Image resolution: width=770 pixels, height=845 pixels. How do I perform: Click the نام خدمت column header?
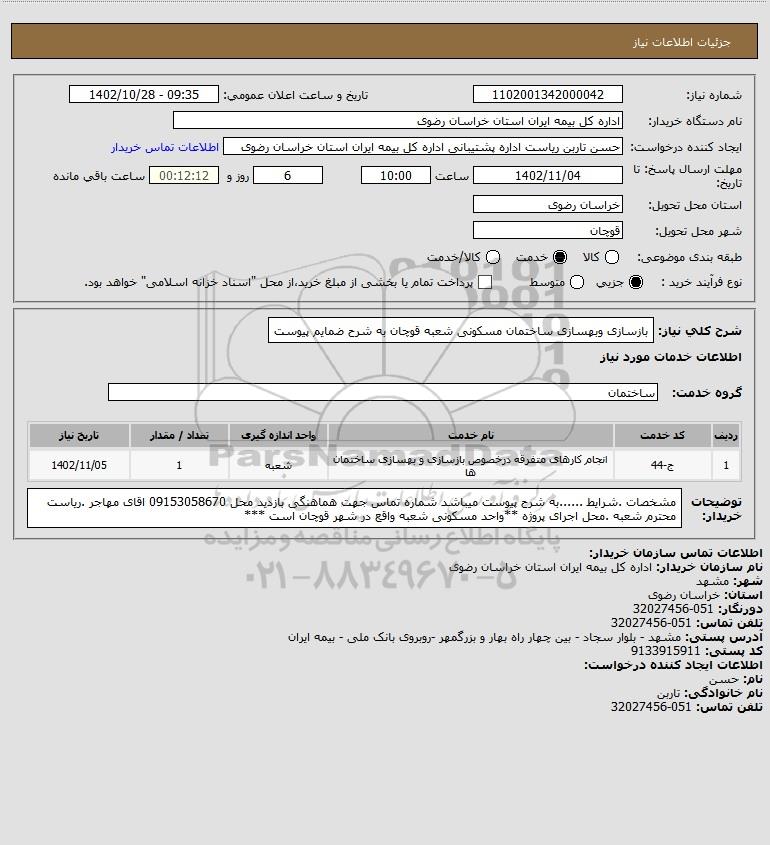point(470,435)
